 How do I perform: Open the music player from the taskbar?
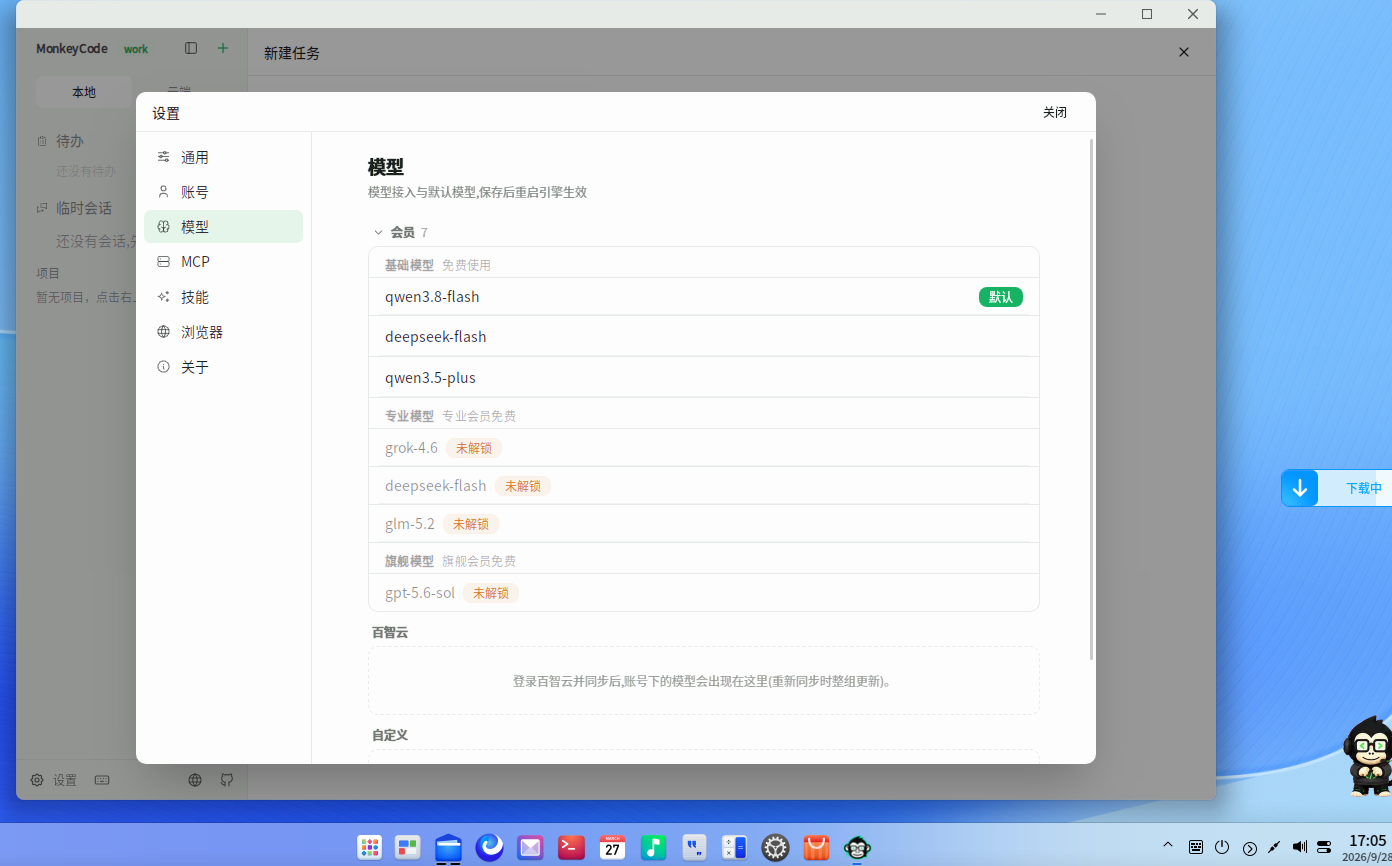point(653,848)
